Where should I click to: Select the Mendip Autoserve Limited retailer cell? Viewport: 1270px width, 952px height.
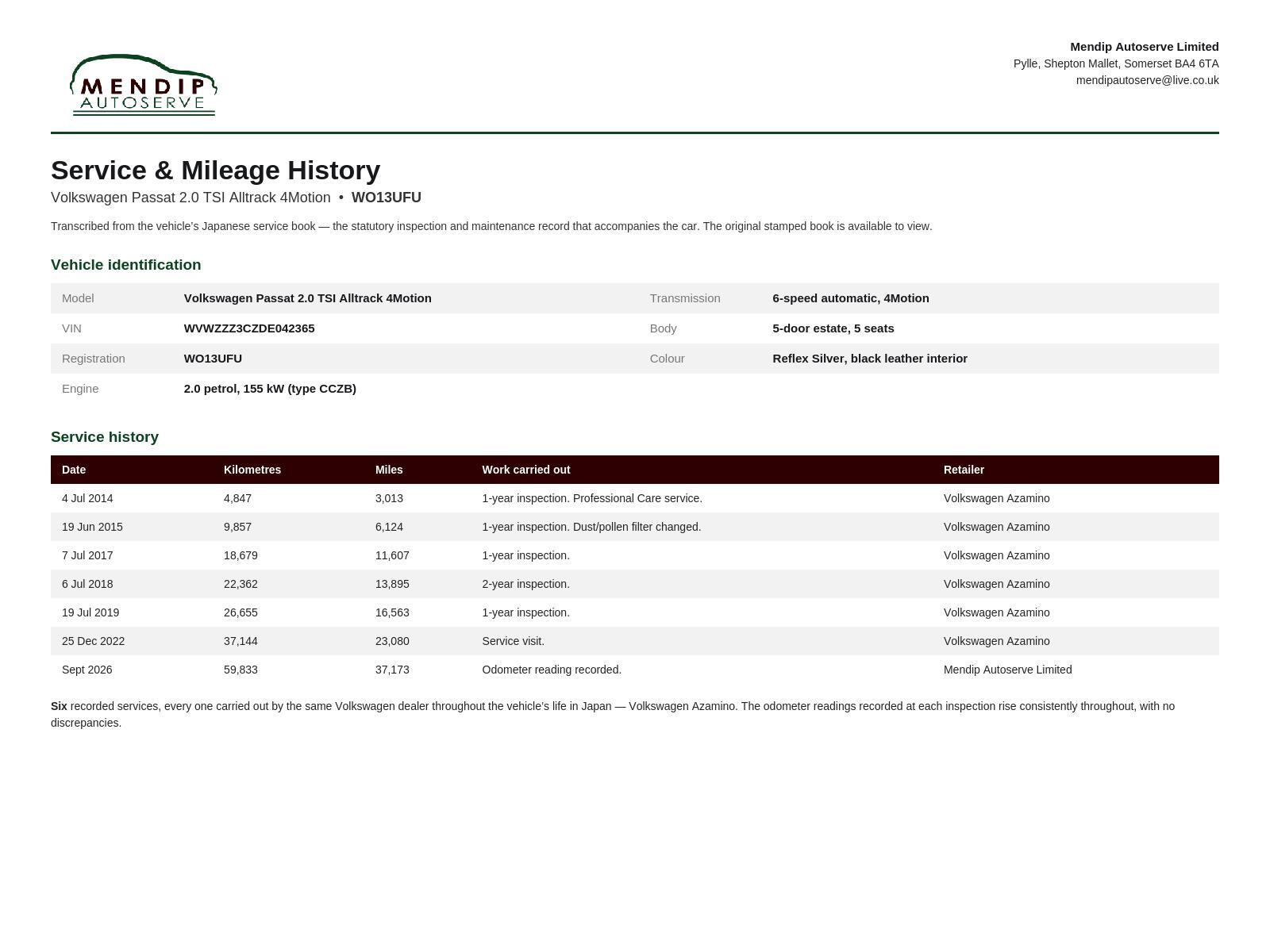coord(1007,670)
